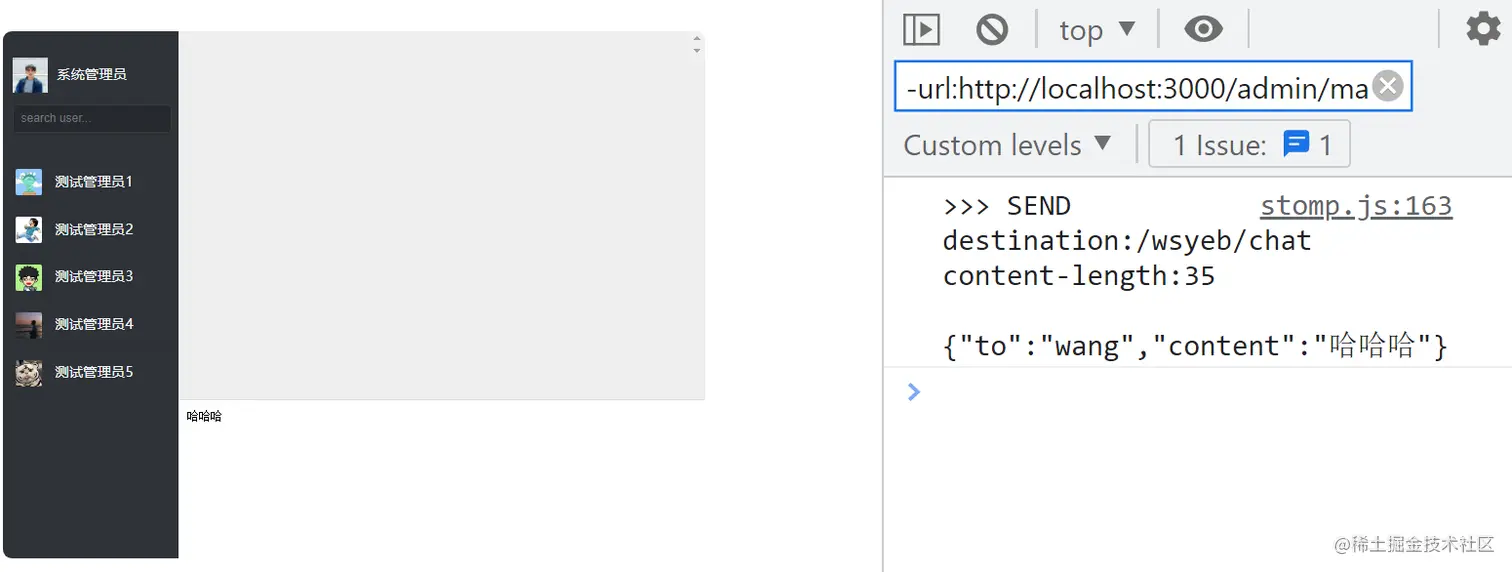Open the stomp.js:163 source link
The height and width of the screenshot is (572, 1512).
(1355, 206)
